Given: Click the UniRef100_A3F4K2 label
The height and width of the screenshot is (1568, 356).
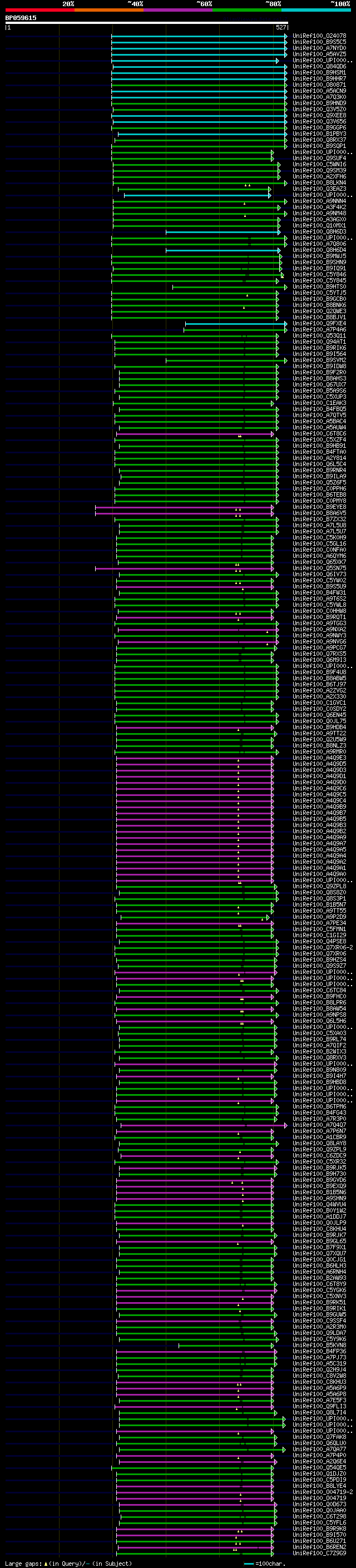Looking at the screenshot, I should [x=319, y=207].
